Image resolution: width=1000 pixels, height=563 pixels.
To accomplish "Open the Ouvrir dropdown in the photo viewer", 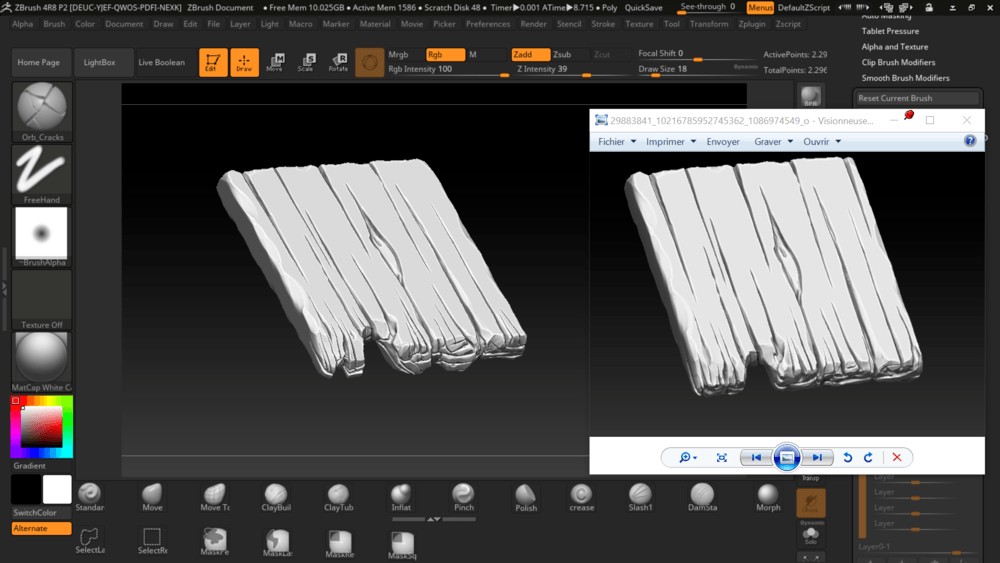I will pos(821,142).
